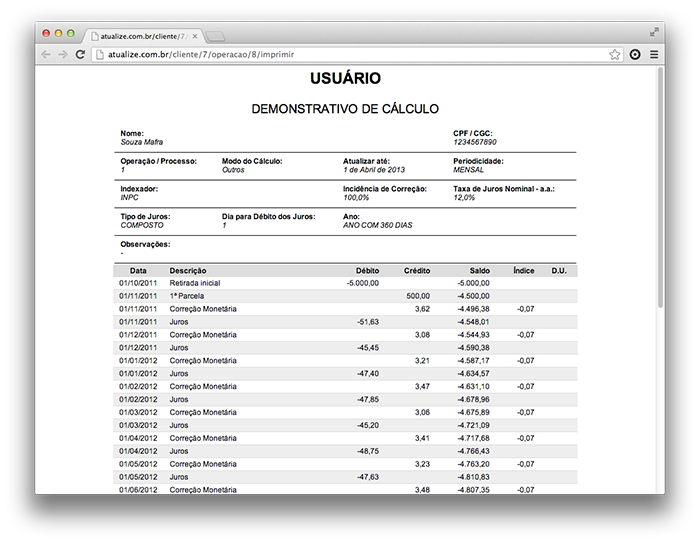Click the Tipo de Juros value COMPOSTO

[142, 225]
